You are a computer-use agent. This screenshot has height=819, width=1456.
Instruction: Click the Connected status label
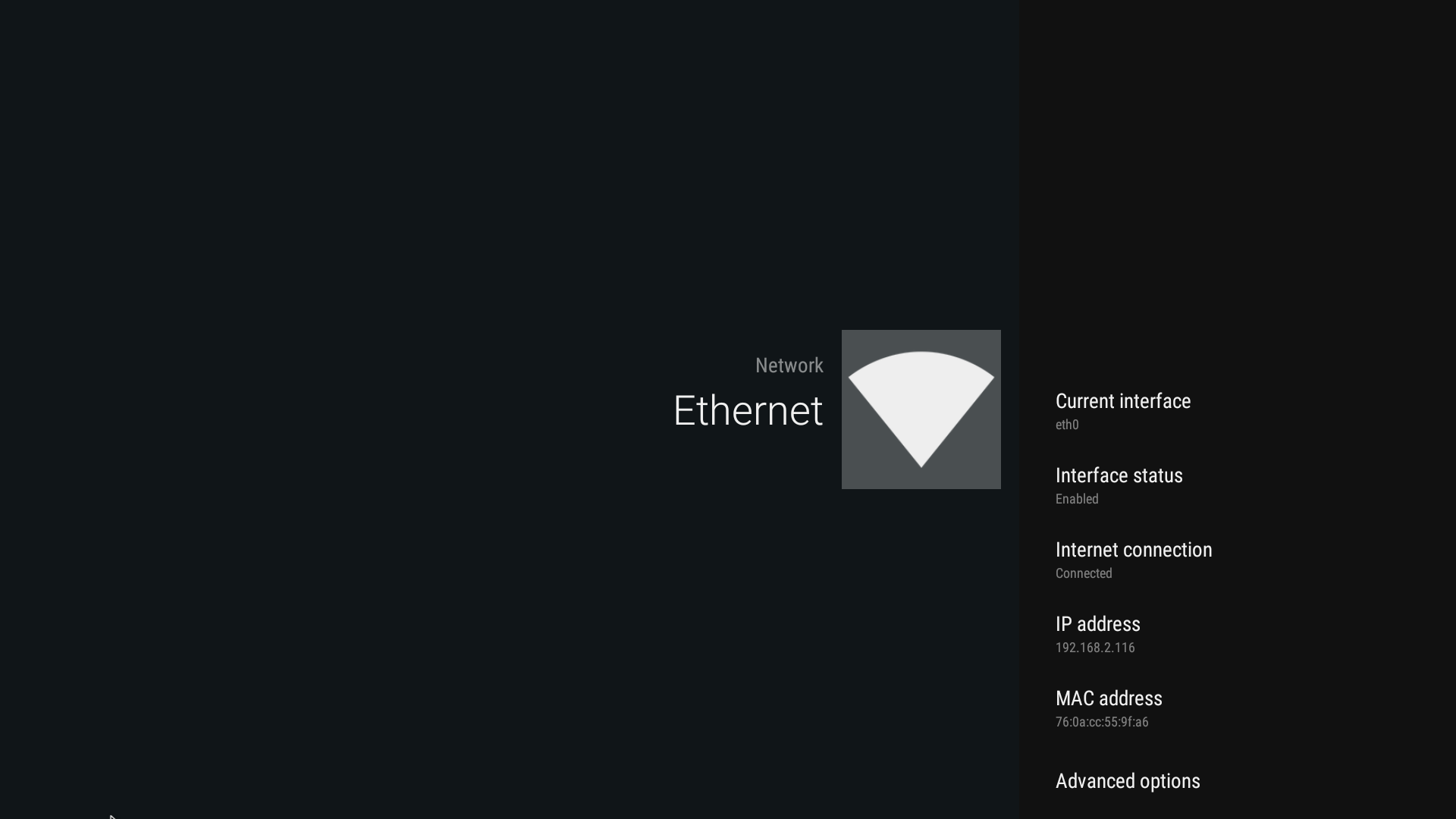point(1084,573)
